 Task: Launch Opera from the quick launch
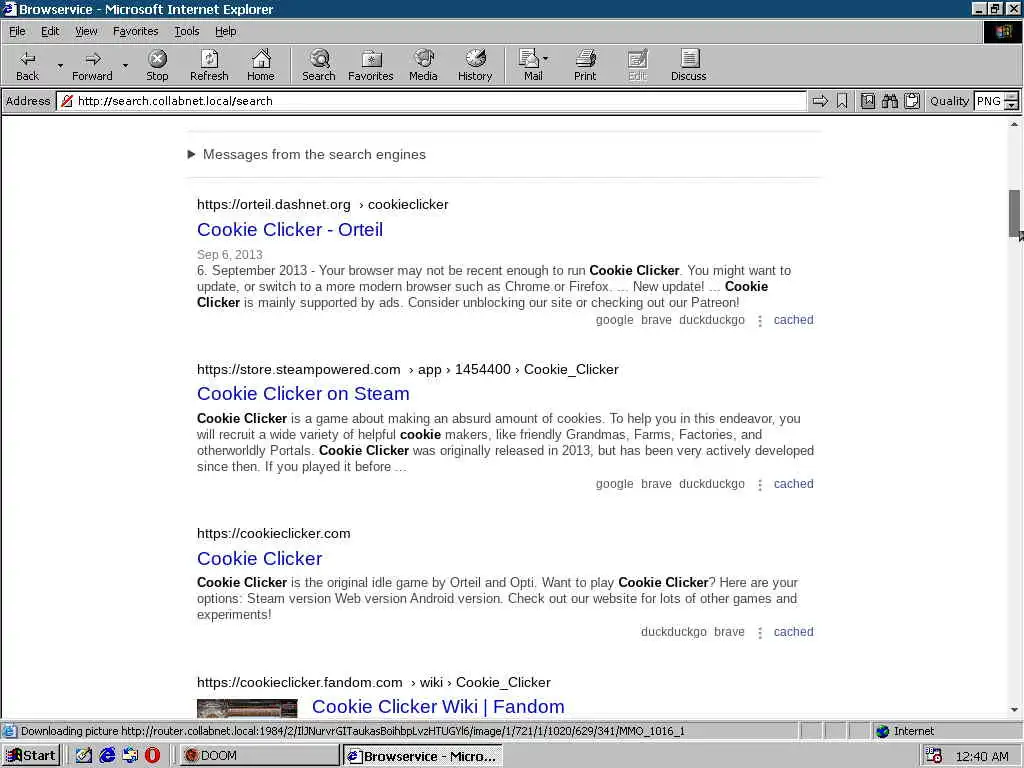pos(153,756)
